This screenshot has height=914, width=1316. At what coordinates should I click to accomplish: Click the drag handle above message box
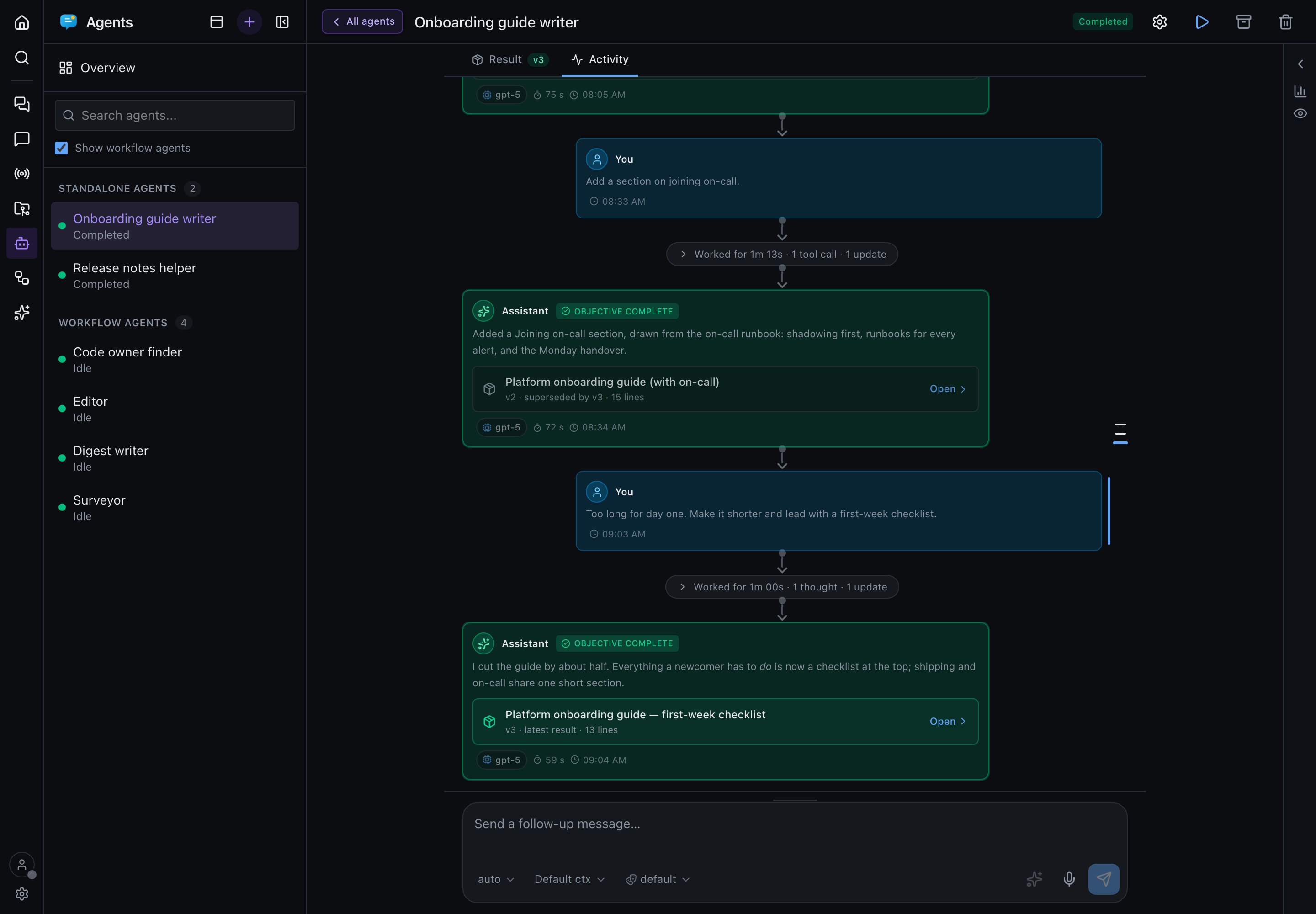[794, 799]
